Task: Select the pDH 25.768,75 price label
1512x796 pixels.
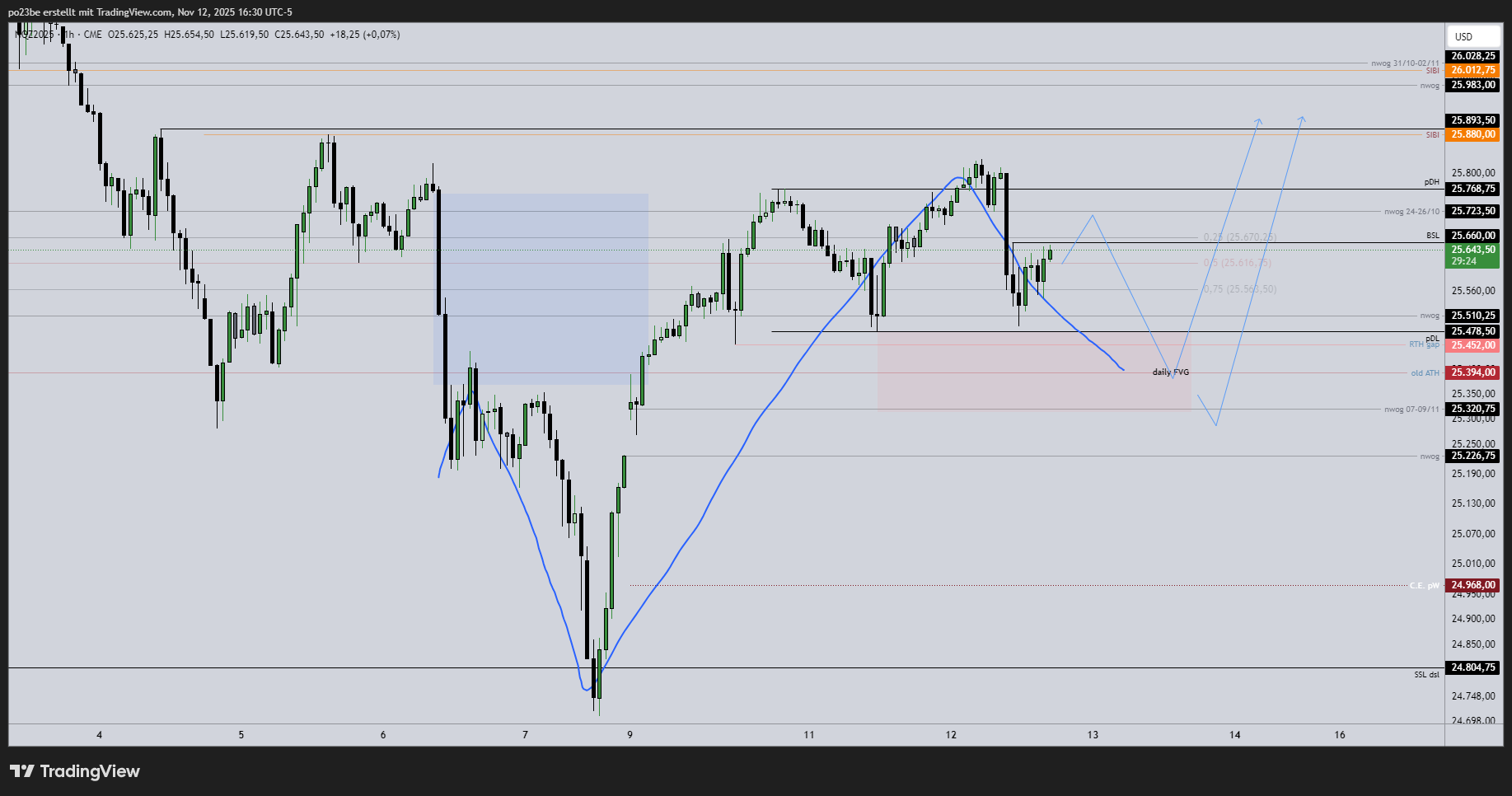Action: (x=1472, y=189)
